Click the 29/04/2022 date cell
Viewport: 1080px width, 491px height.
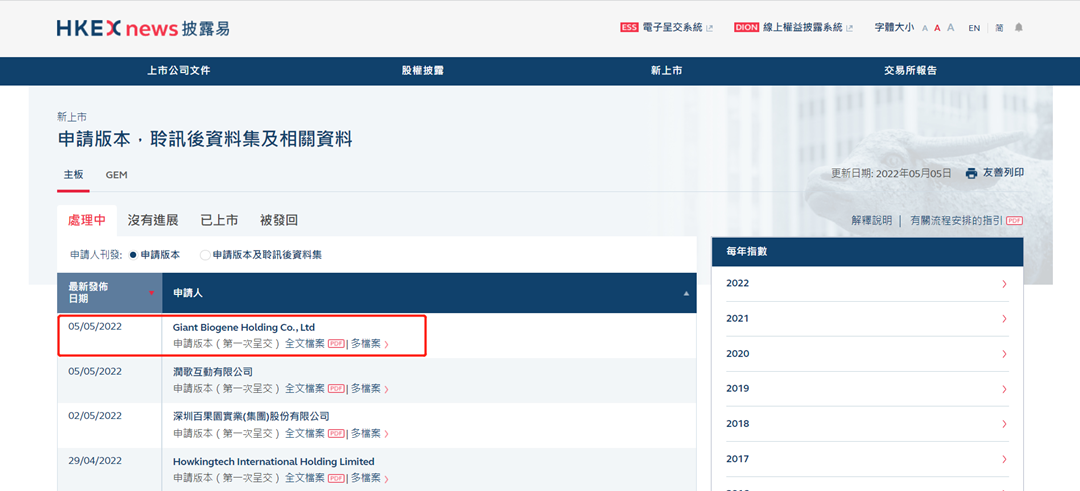pos(95,461)
